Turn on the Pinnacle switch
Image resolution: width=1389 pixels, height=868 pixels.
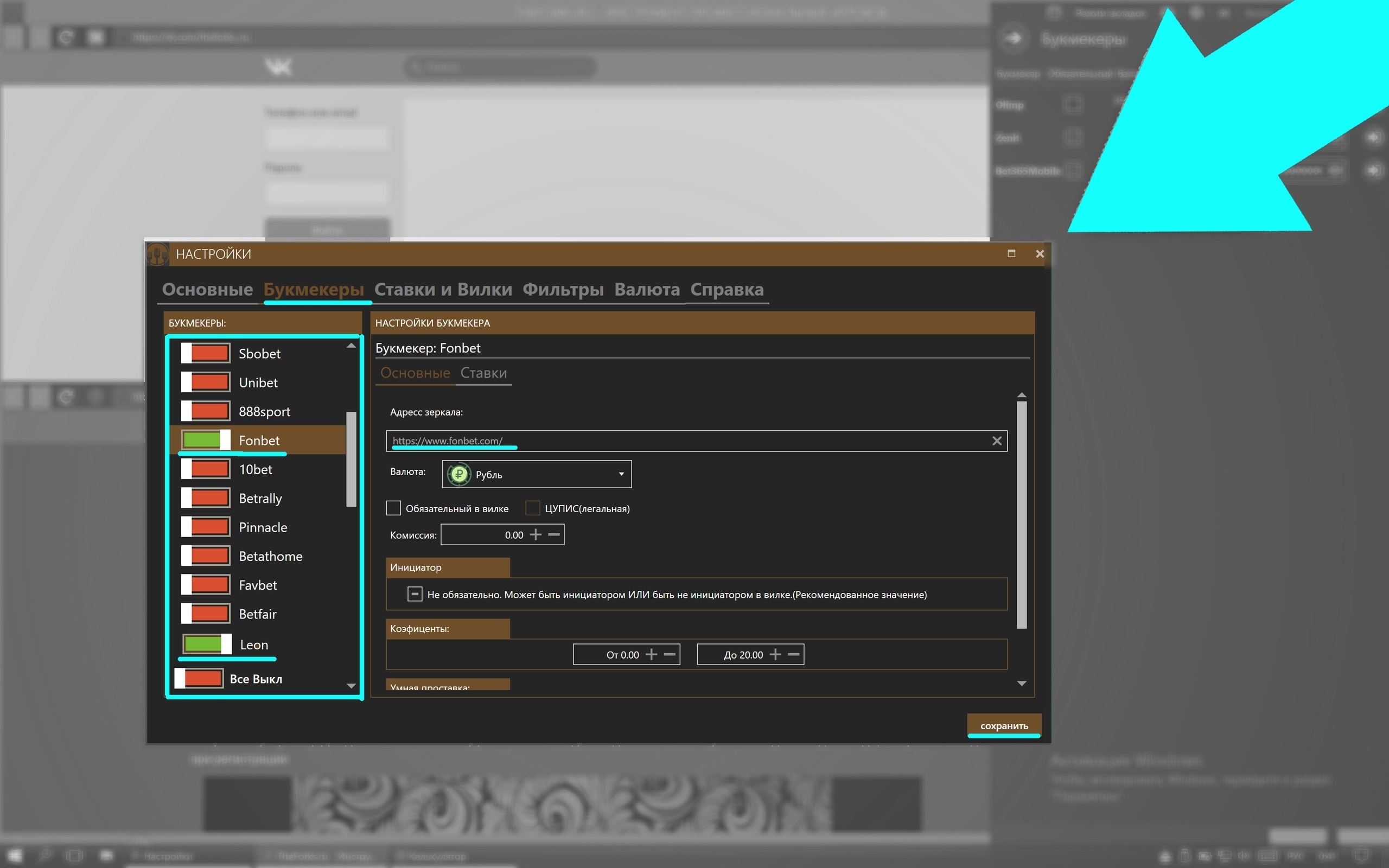tap(206, 526)
